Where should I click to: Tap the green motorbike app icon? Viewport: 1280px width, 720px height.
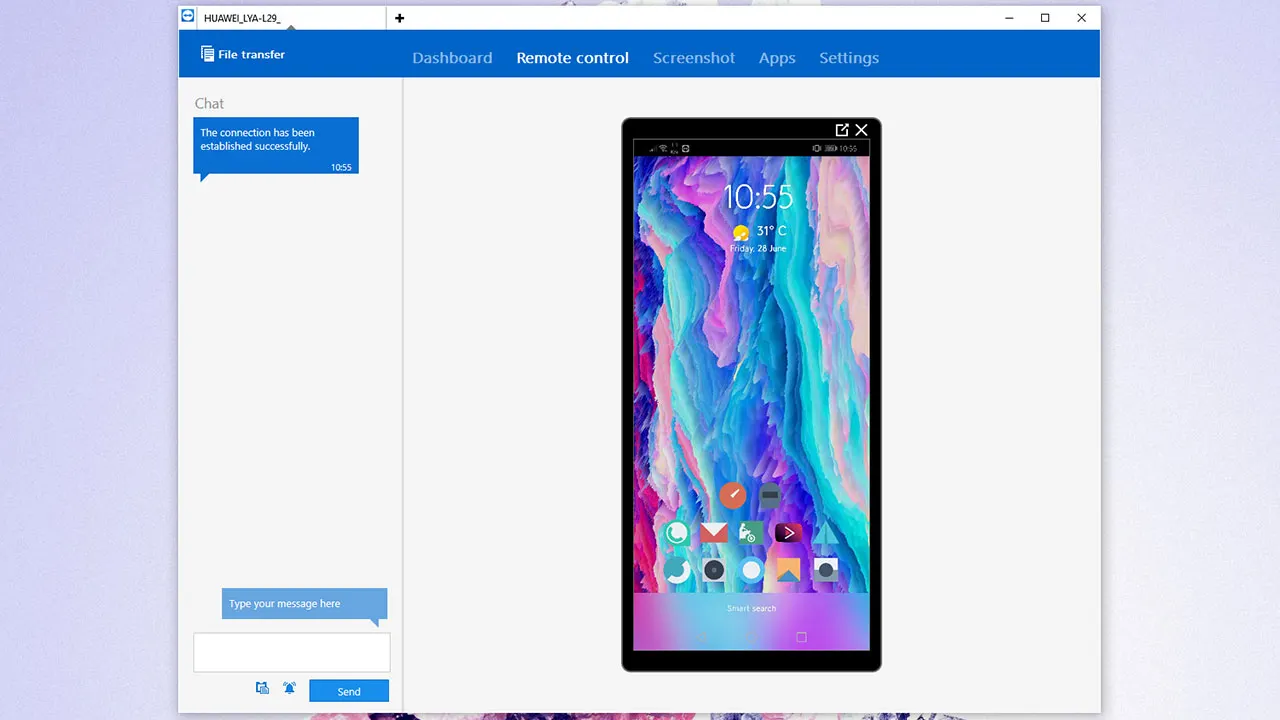point(751,533)
